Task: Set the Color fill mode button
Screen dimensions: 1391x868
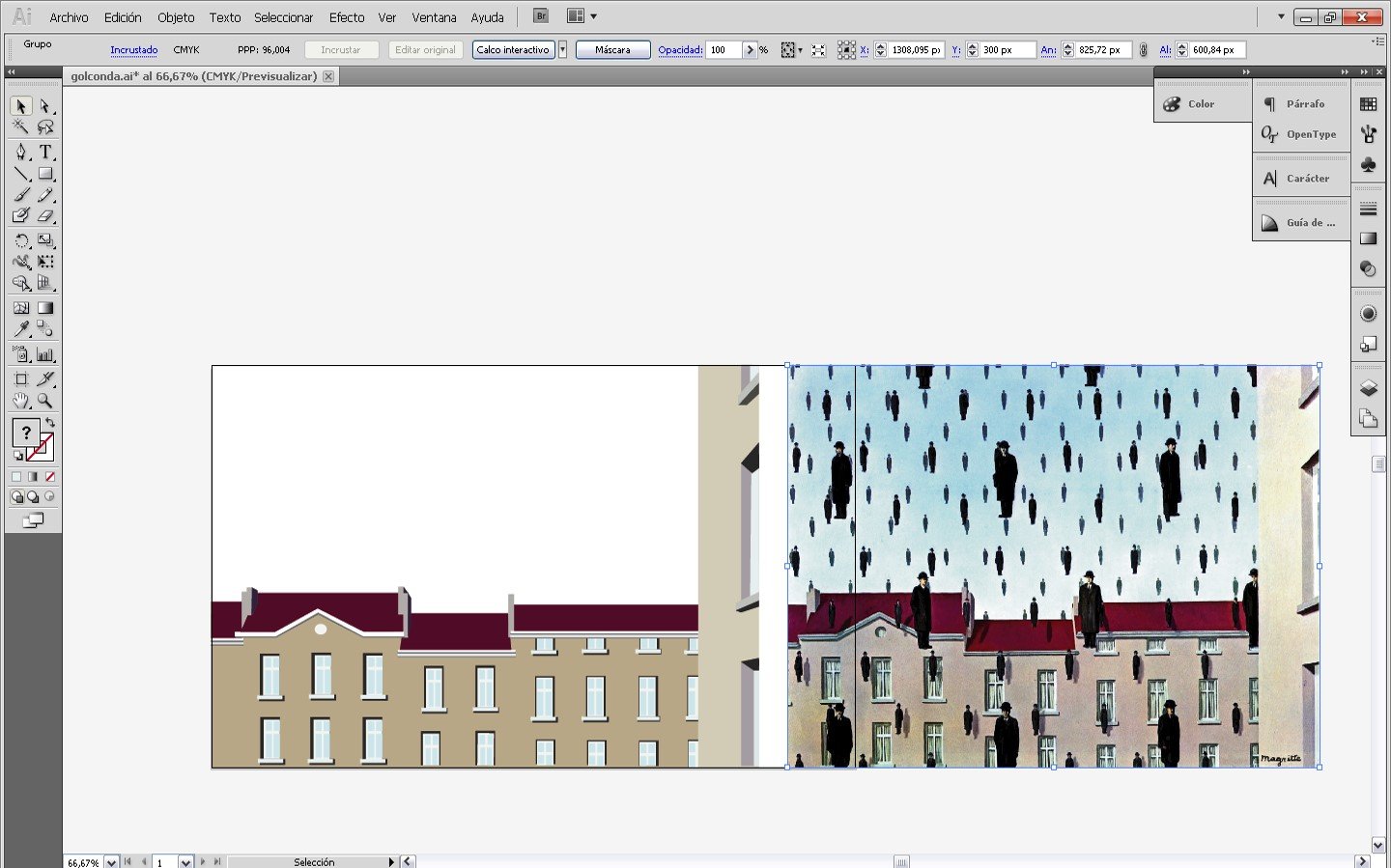Action: 16,477
